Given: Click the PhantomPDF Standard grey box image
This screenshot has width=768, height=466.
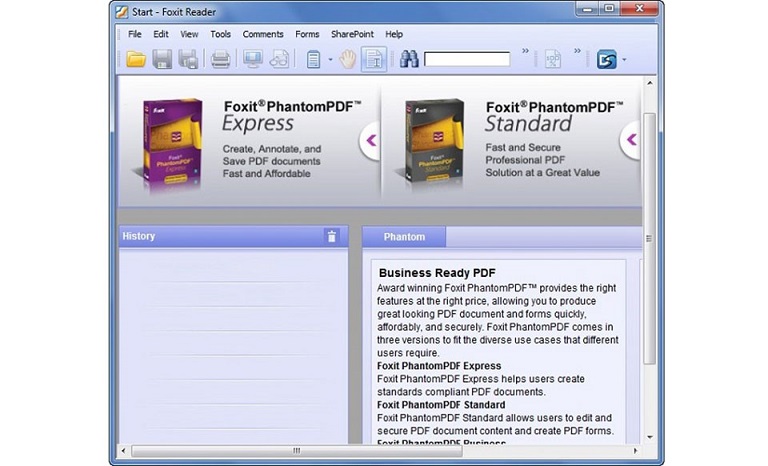Looking at the screenshot, I should (x=433, y=143).
